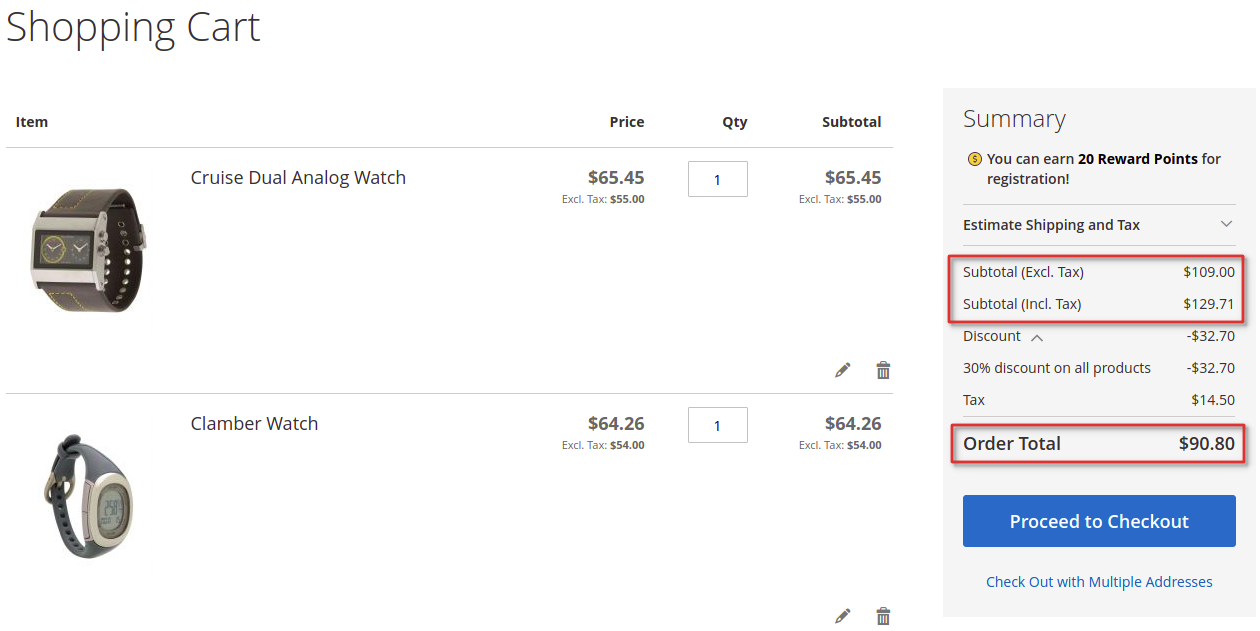Delete Clamber Watch using trash icon

click(x=883, y=616)
